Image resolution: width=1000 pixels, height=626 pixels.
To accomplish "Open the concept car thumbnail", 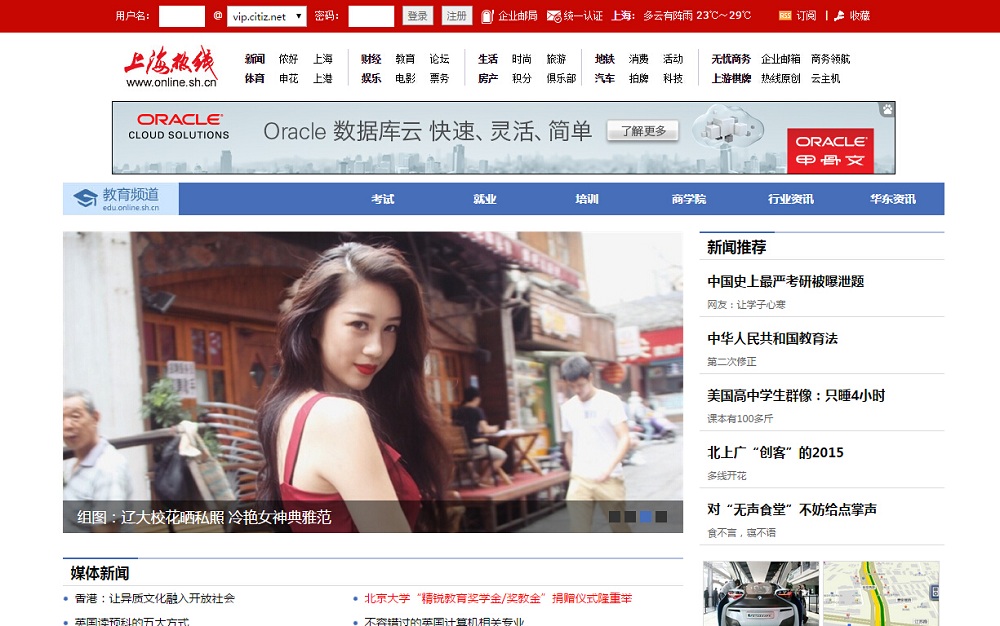I will [761, 593].
